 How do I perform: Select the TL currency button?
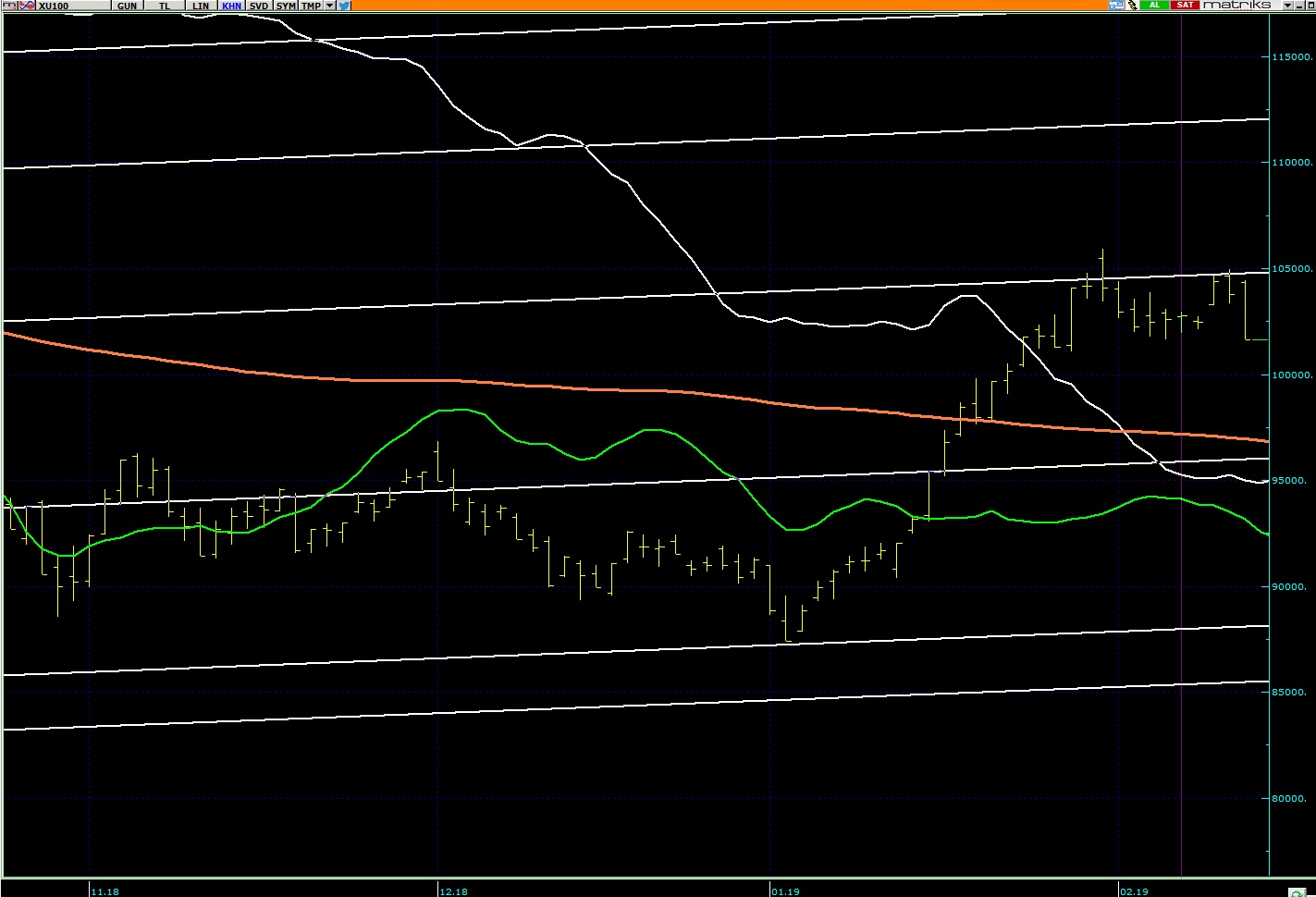click(x=165, y=6)
